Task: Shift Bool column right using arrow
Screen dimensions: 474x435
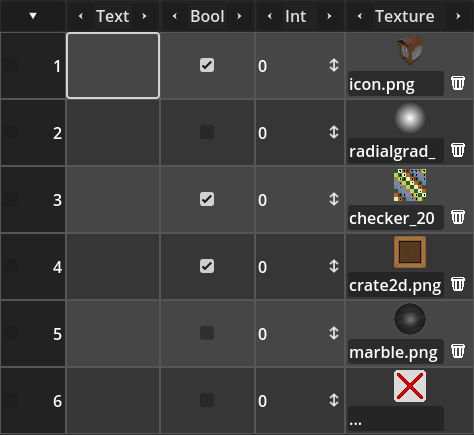Action: pyautogui.click(x=239, y=16)
